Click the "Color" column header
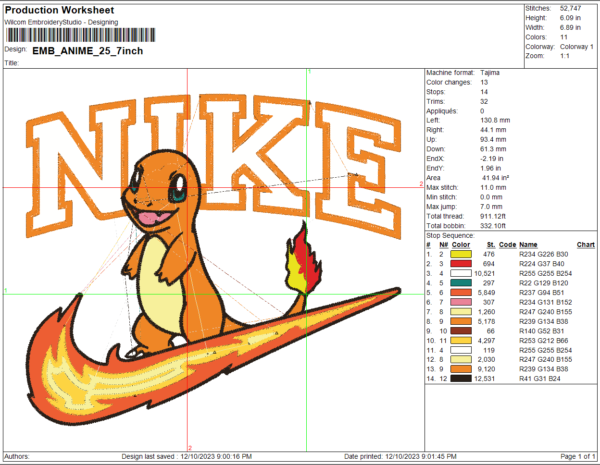600x465 pixels. click(x=460, y=244)
